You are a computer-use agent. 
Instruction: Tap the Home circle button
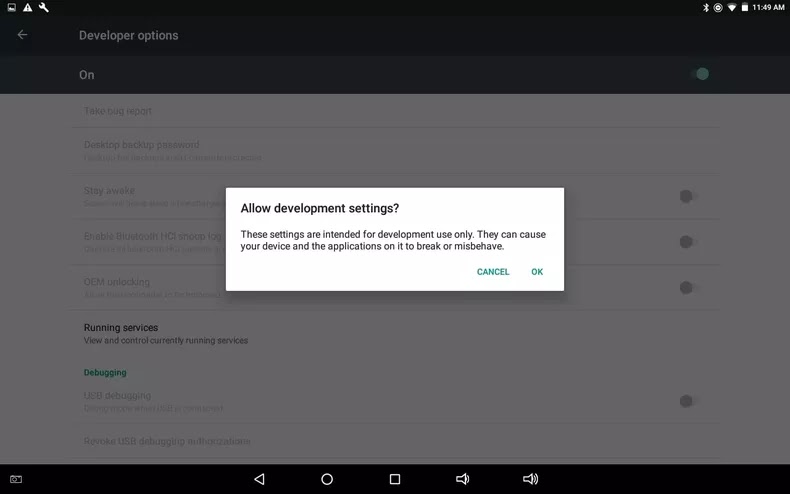[327, 479]
